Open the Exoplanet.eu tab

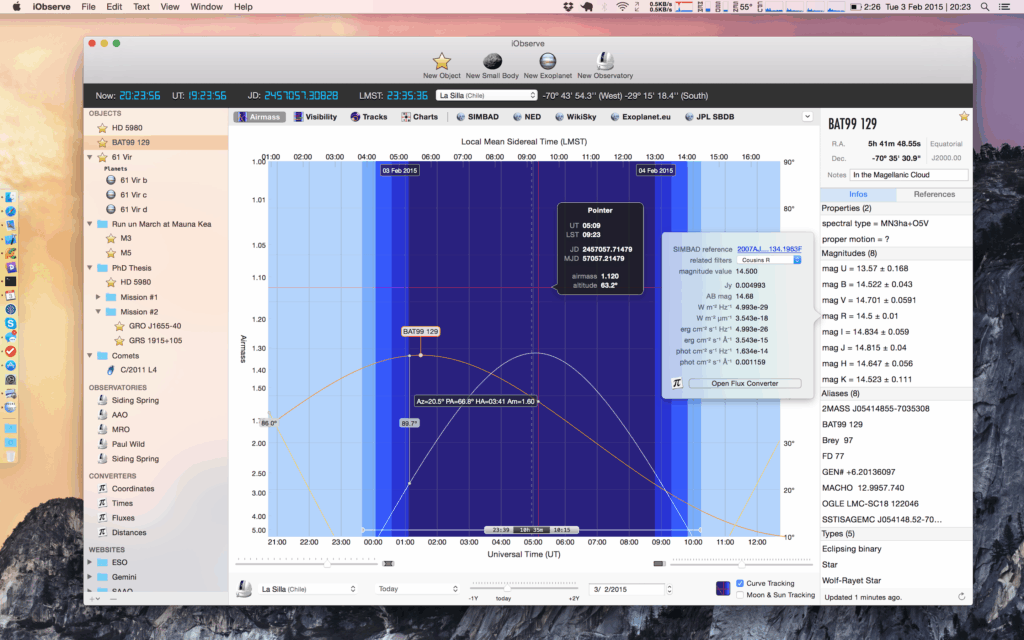tap(640, 117)
